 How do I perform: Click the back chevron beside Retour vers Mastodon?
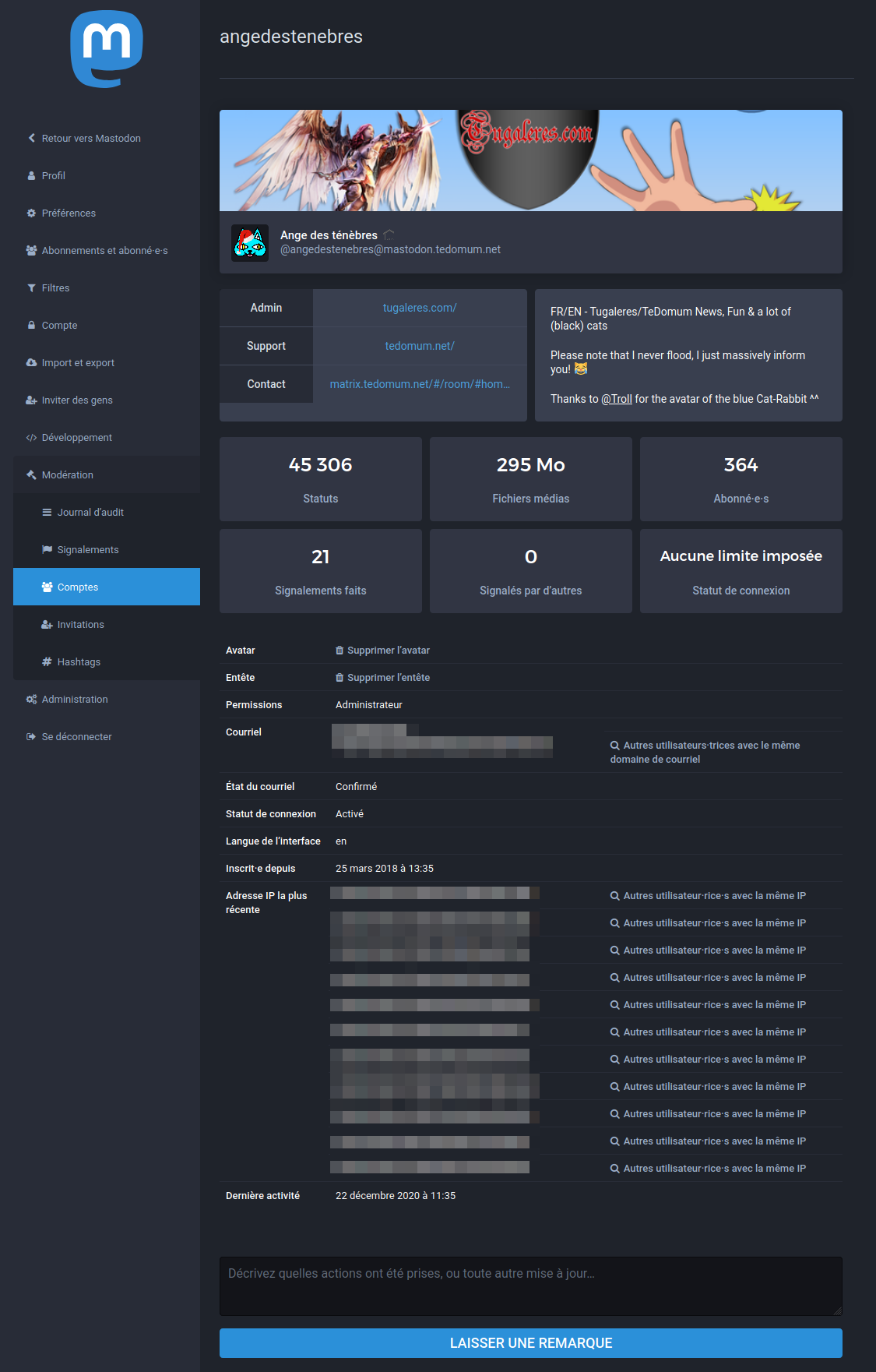tap(32, 138)
